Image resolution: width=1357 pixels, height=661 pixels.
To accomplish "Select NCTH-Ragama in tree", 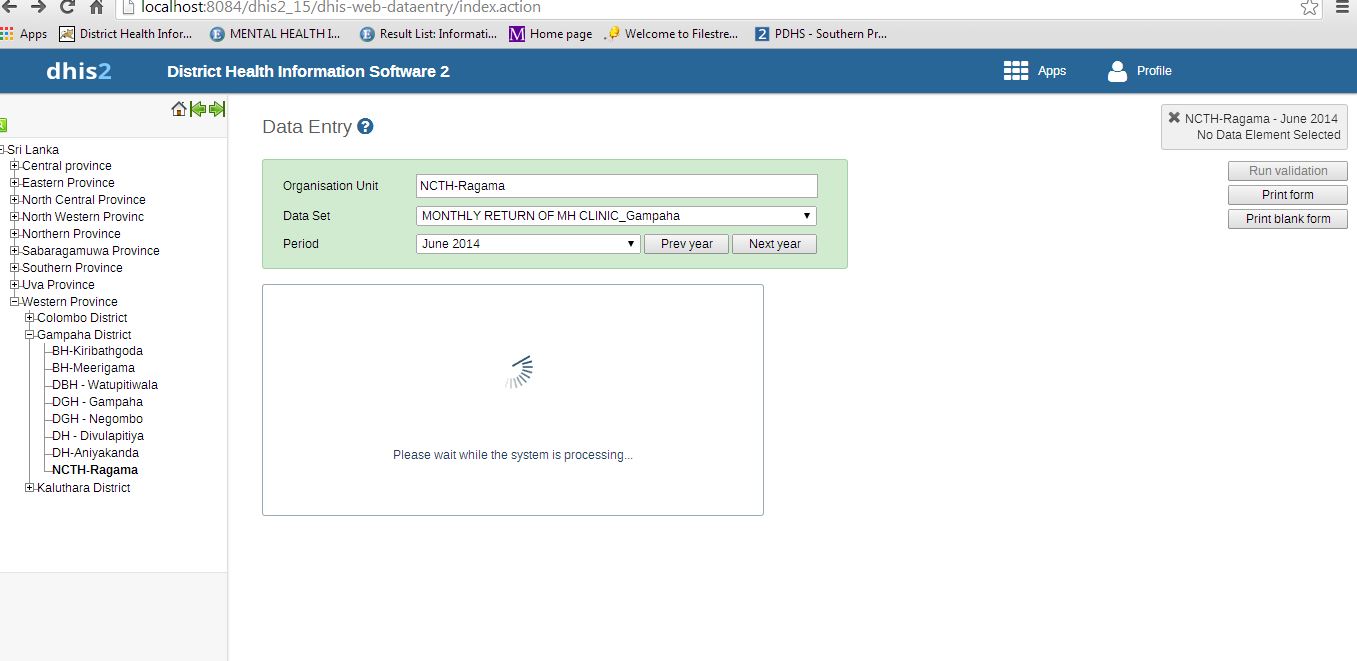I will pos(95,470).
